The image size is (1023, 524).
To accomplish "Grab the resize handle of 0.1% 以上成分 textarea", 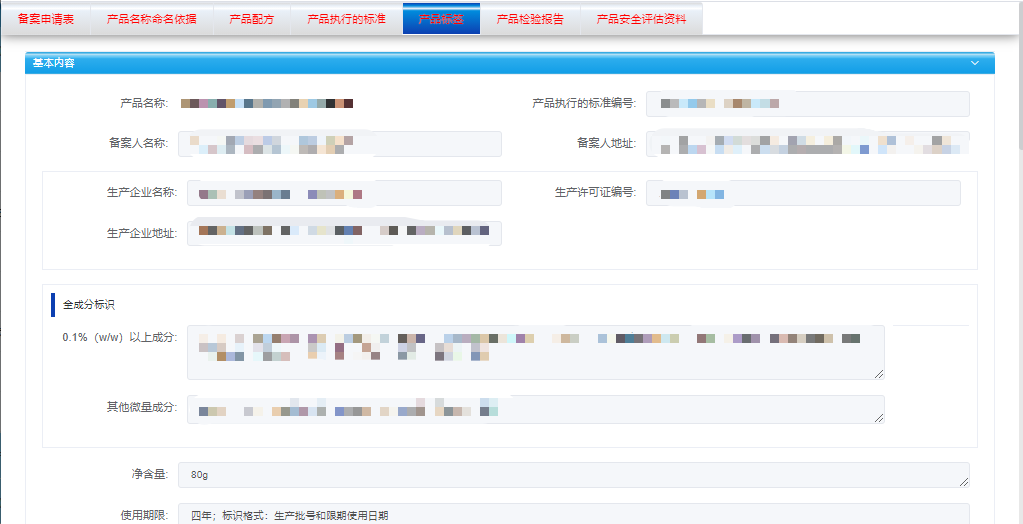I will pyautogui.click(x=879, y=374).
